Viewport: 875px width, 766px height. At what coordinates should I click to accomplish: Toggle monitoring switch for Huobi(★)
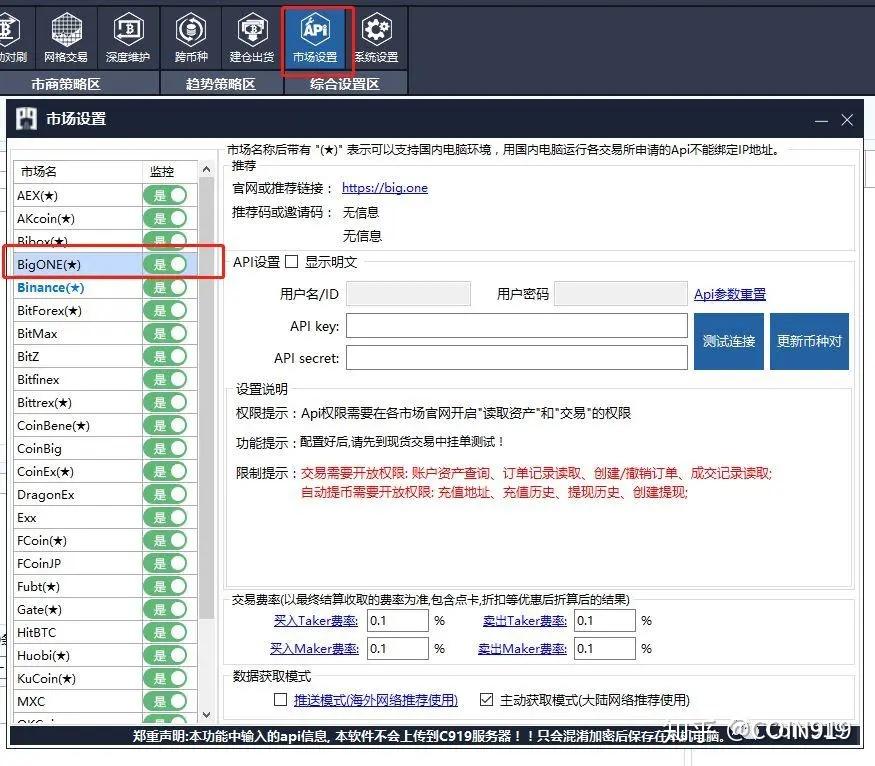pyautogui.click(x=165, y=655)
